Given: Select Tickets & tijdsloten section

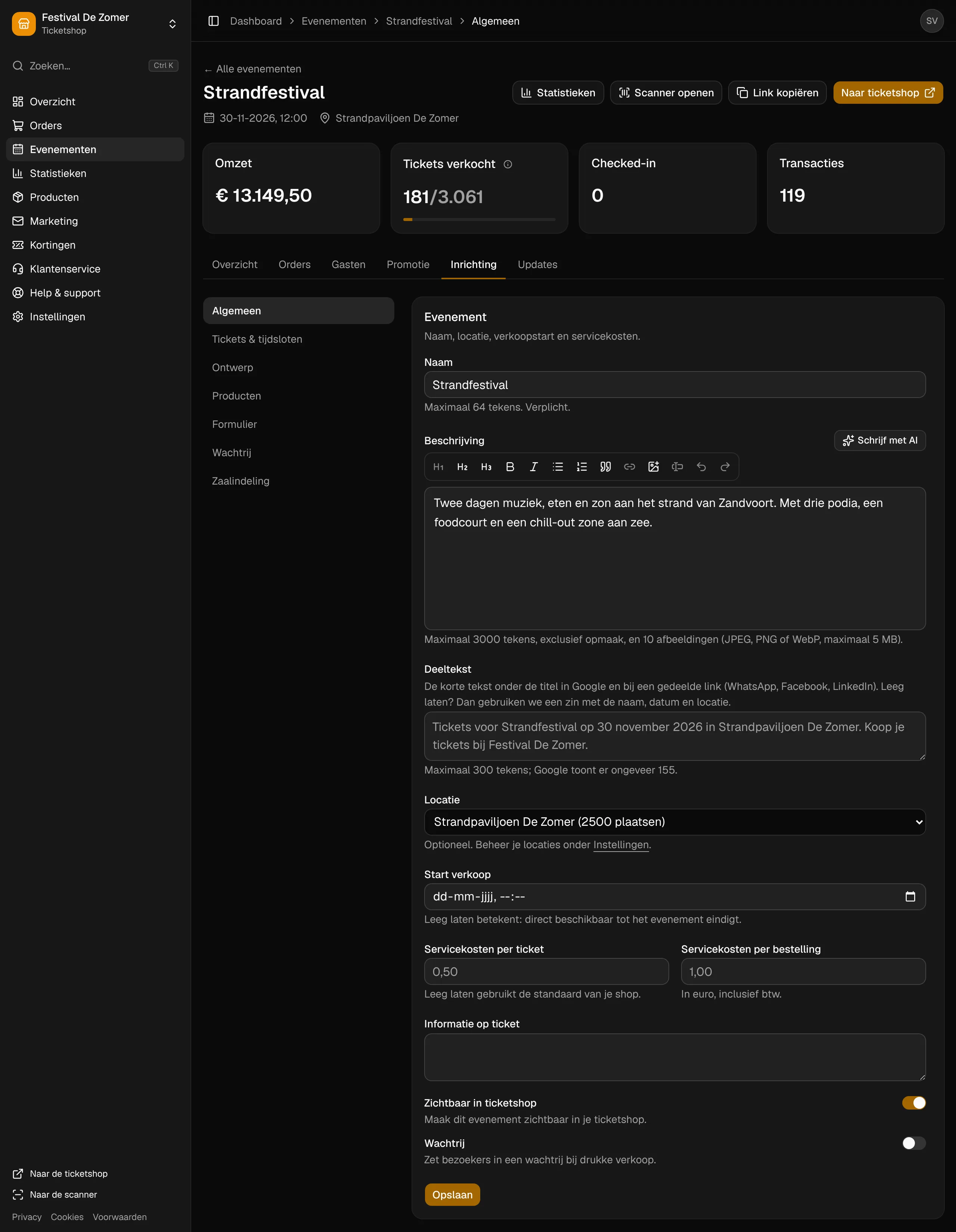Looking at the screenshot, I should (x=298, y=339).
